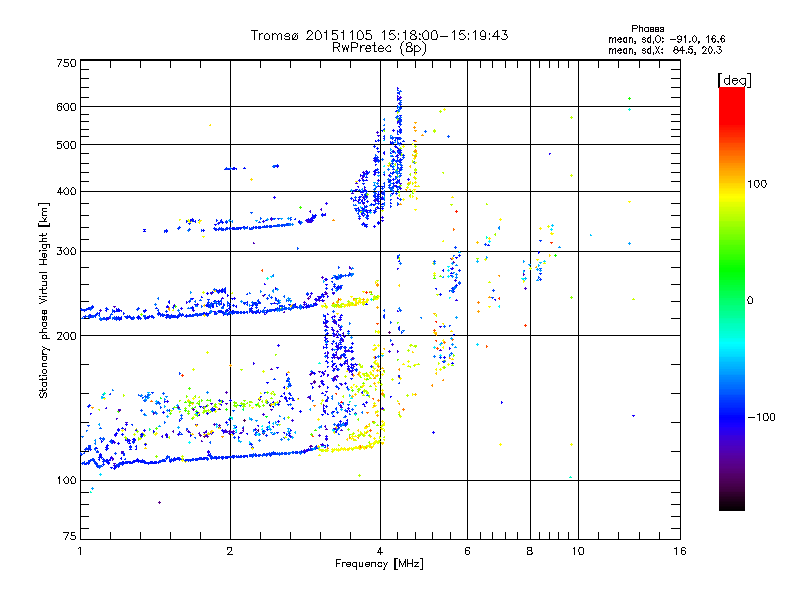800x600 pixels.
Task: Click the colorbar label '0'
Action: tap(750, 301)
